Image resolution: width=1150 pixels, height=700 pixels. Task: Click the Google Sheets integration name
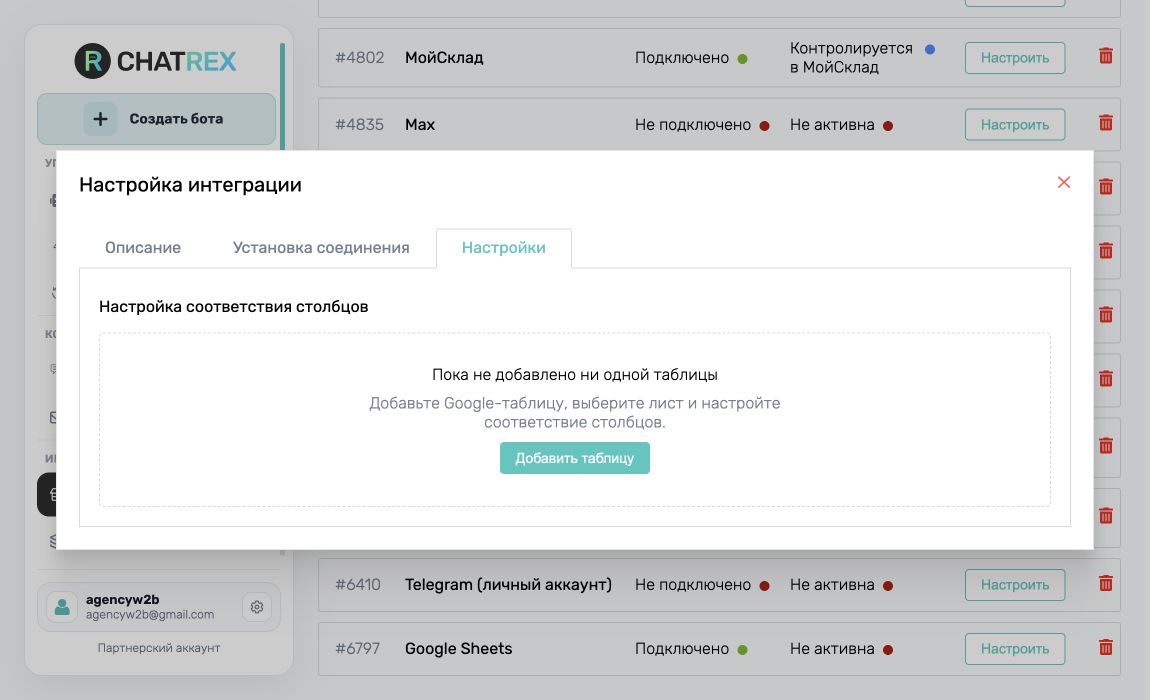click(458, 649)
